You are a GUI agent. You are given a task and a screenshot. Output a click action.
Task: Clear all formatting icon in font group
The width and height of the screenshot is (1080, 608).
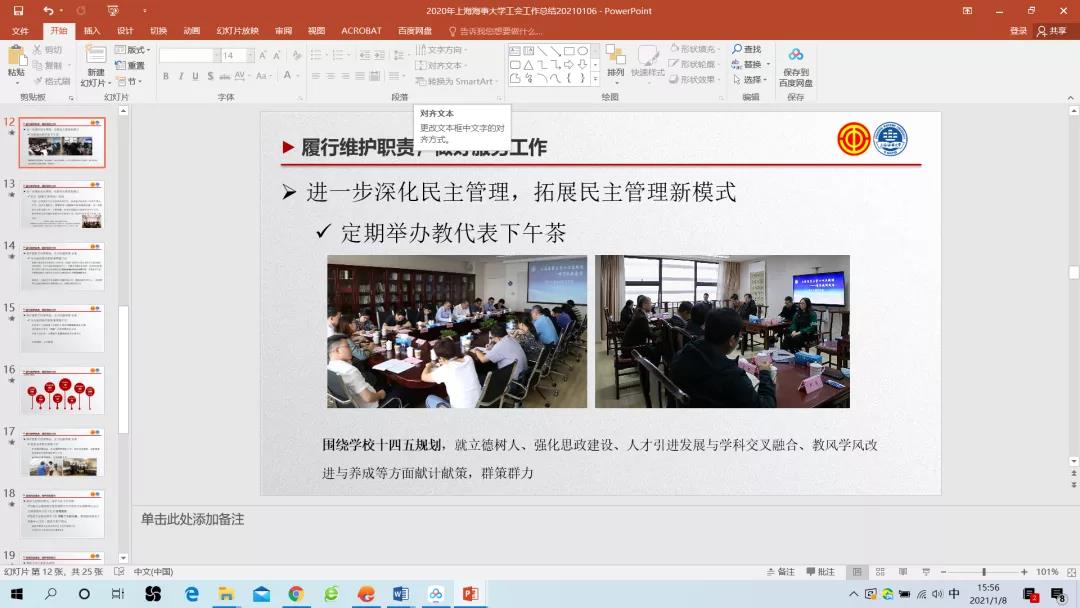[297, 55]
